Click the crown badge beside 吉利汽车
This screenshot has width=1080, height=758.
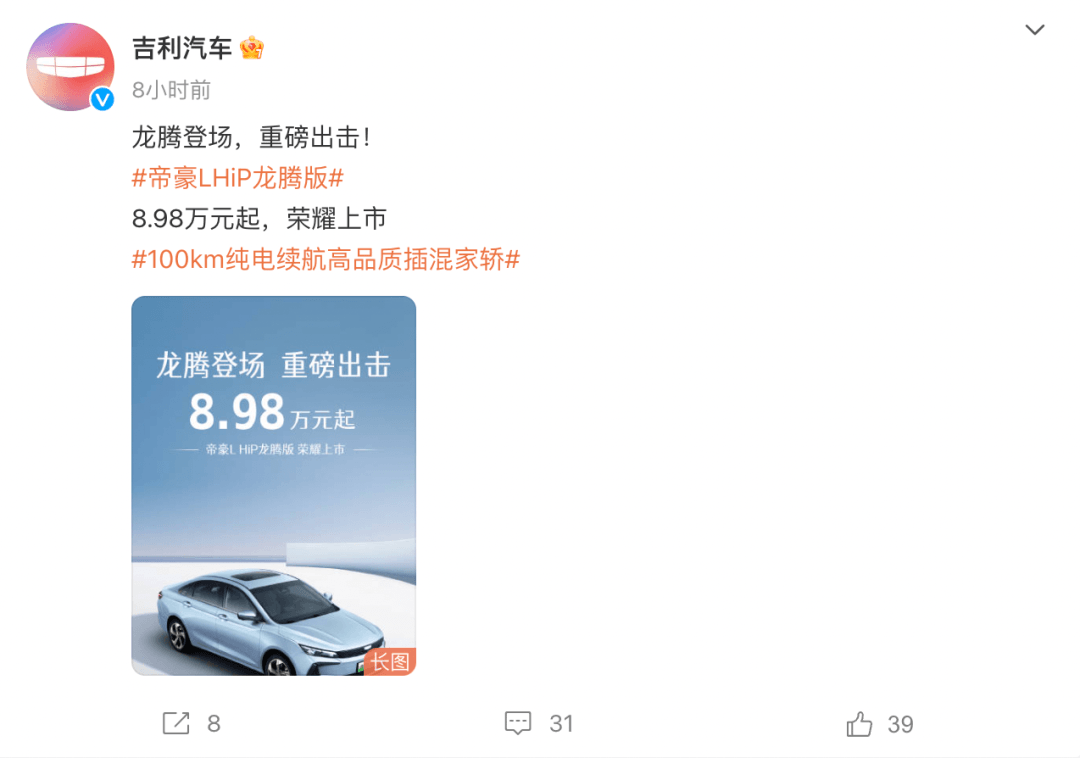tap(251, 48)
